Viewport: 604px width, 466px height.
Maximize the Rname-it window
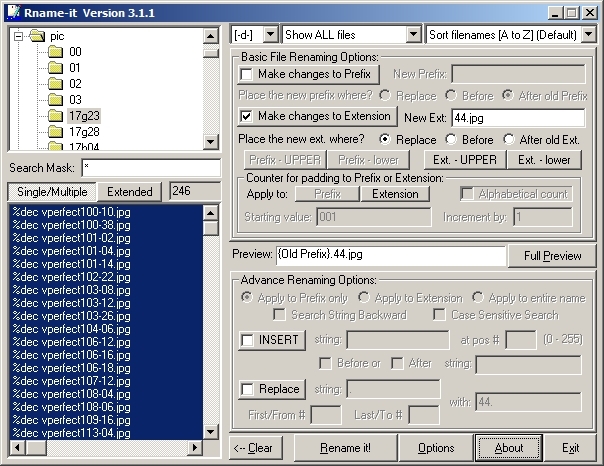572,13
